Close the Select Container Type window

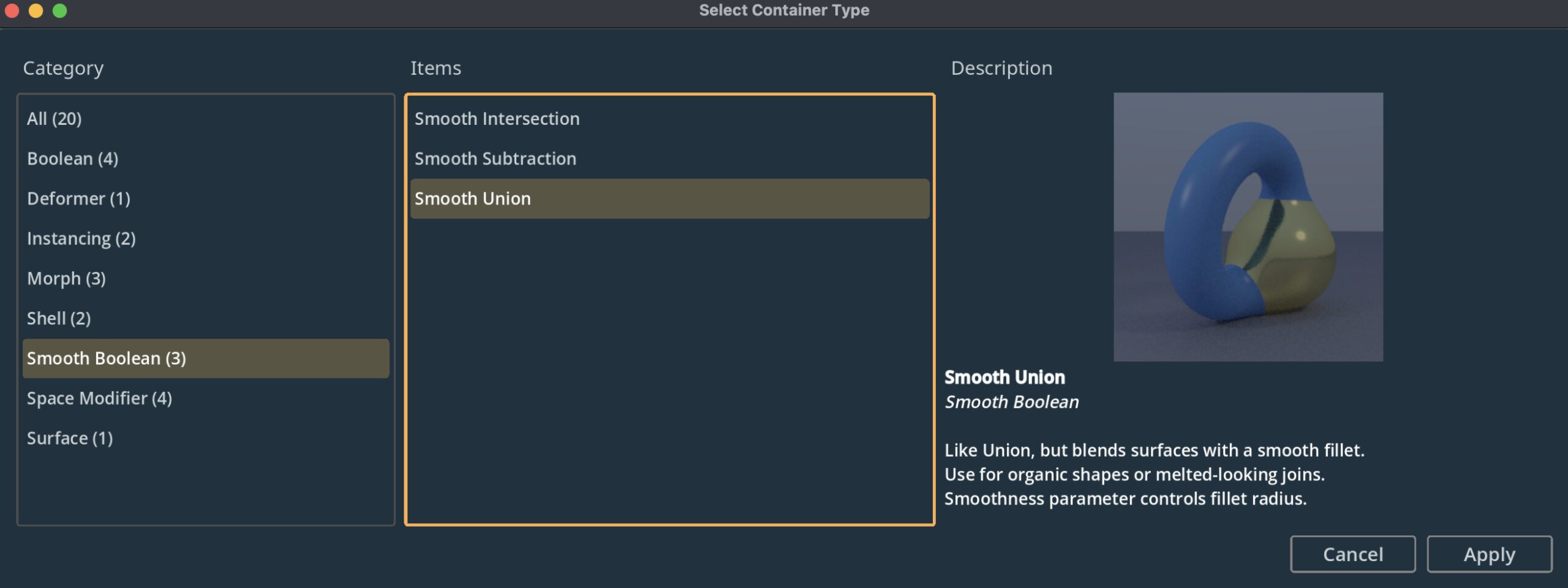click(12, 10)
